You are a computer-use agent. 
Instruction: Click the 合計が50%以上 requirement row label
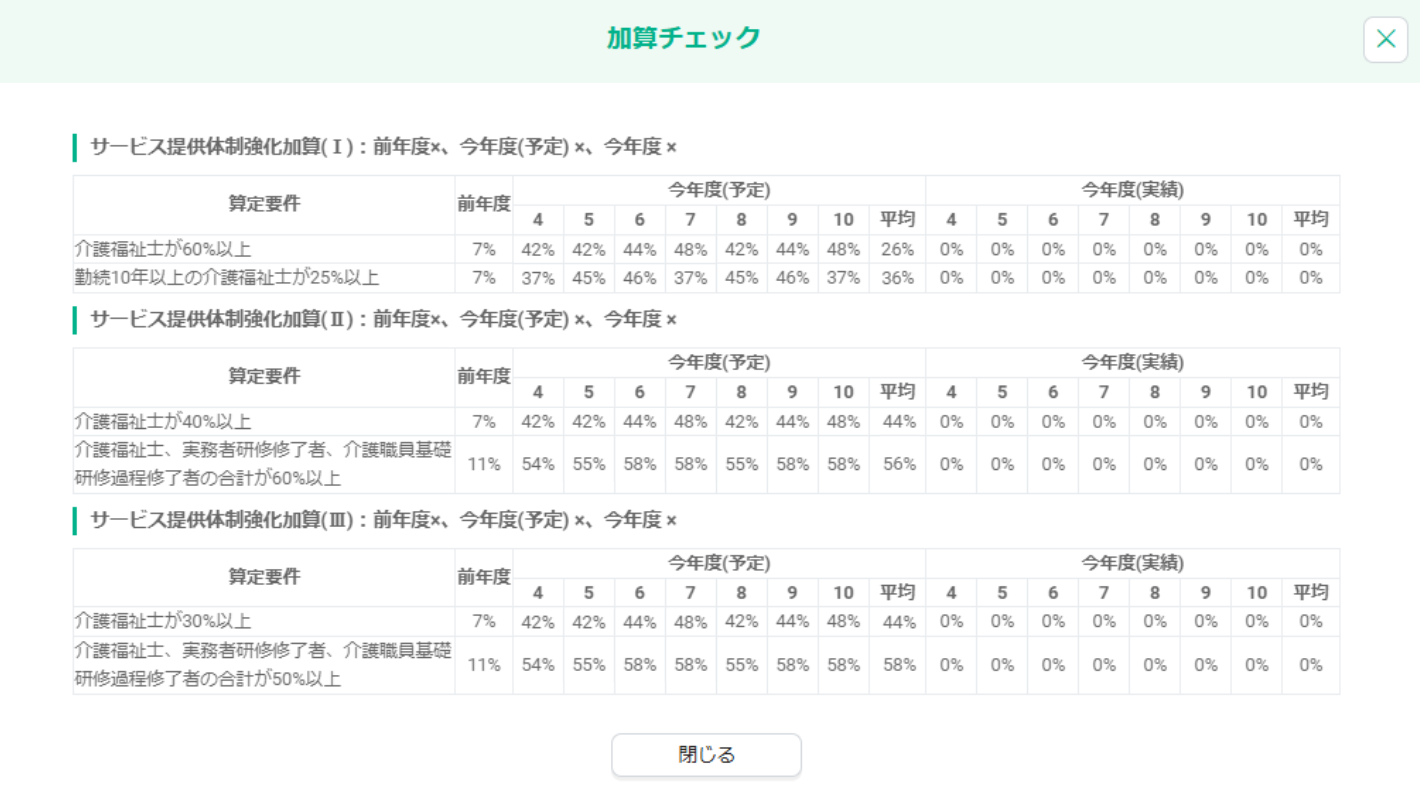coord(263,666)
